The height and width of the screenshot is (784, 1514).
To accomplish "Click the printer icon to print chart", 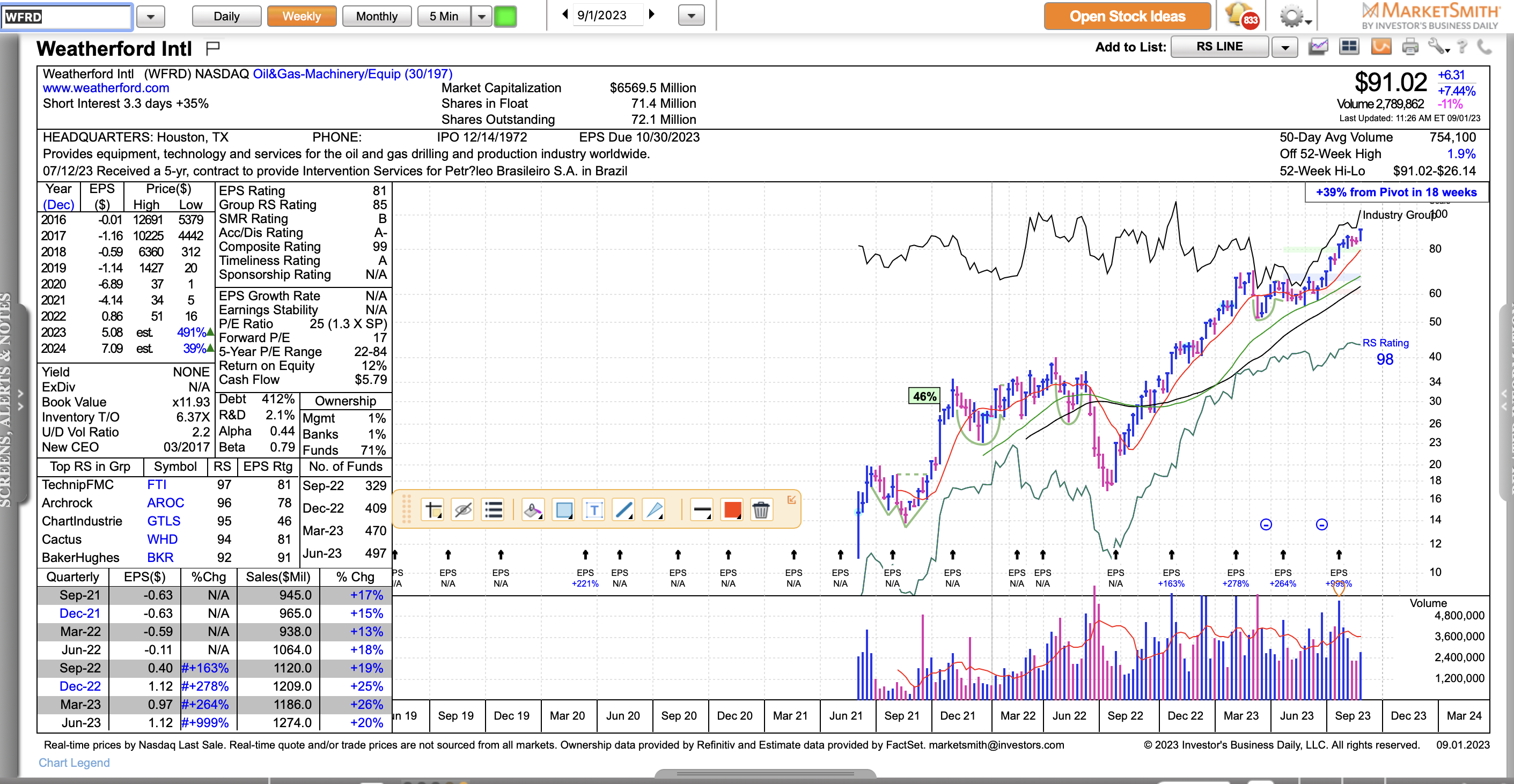I will pos(1410,47).
